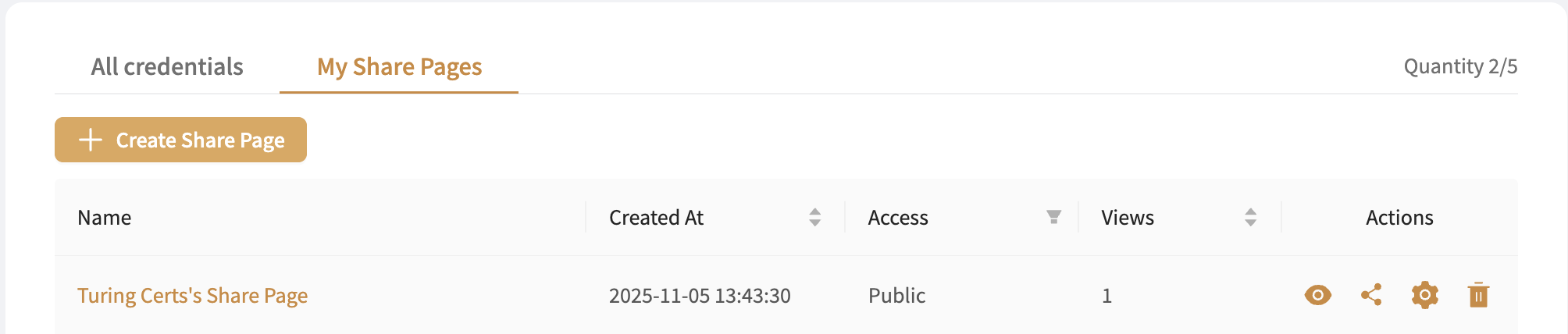Click the sort arrows beside Created At

(x=814, y=217)
